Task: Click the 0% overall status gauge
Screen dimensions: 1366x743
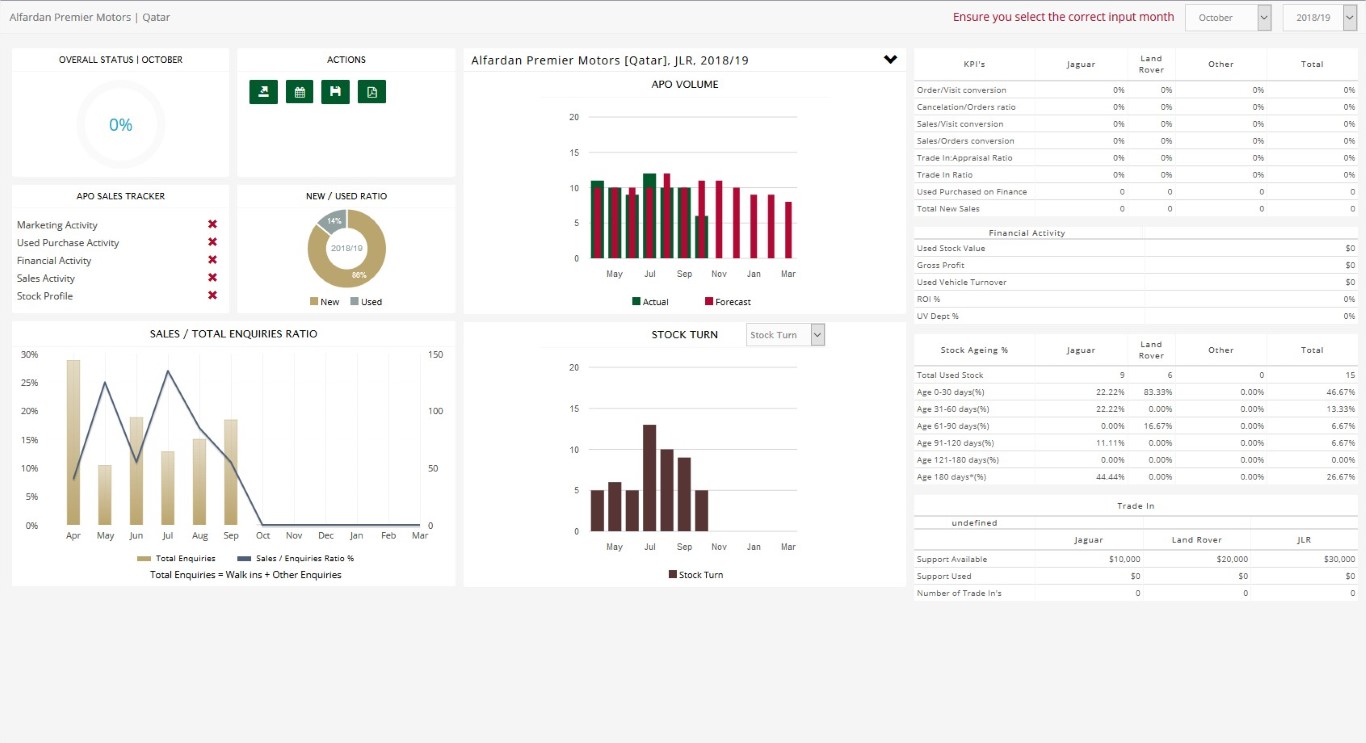Action: 121,125
